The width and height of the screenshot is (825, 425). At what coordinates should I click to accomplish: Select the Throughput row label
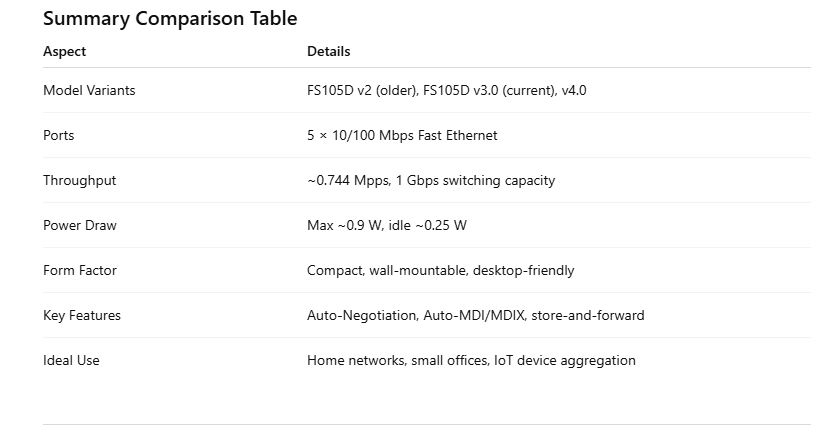click(x=79, y=180)
